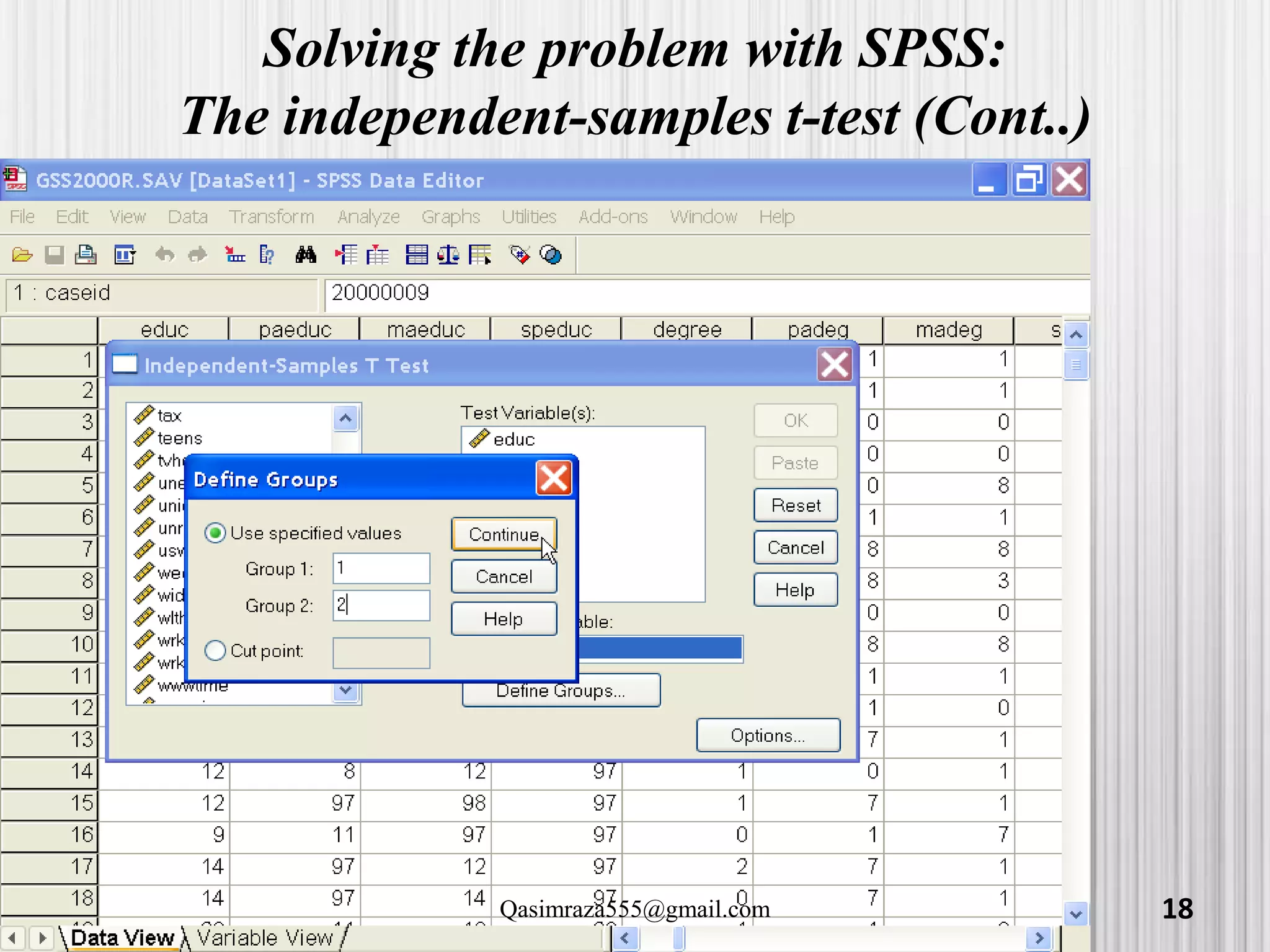Click the Variables info toolbar icon

point(267,255)
